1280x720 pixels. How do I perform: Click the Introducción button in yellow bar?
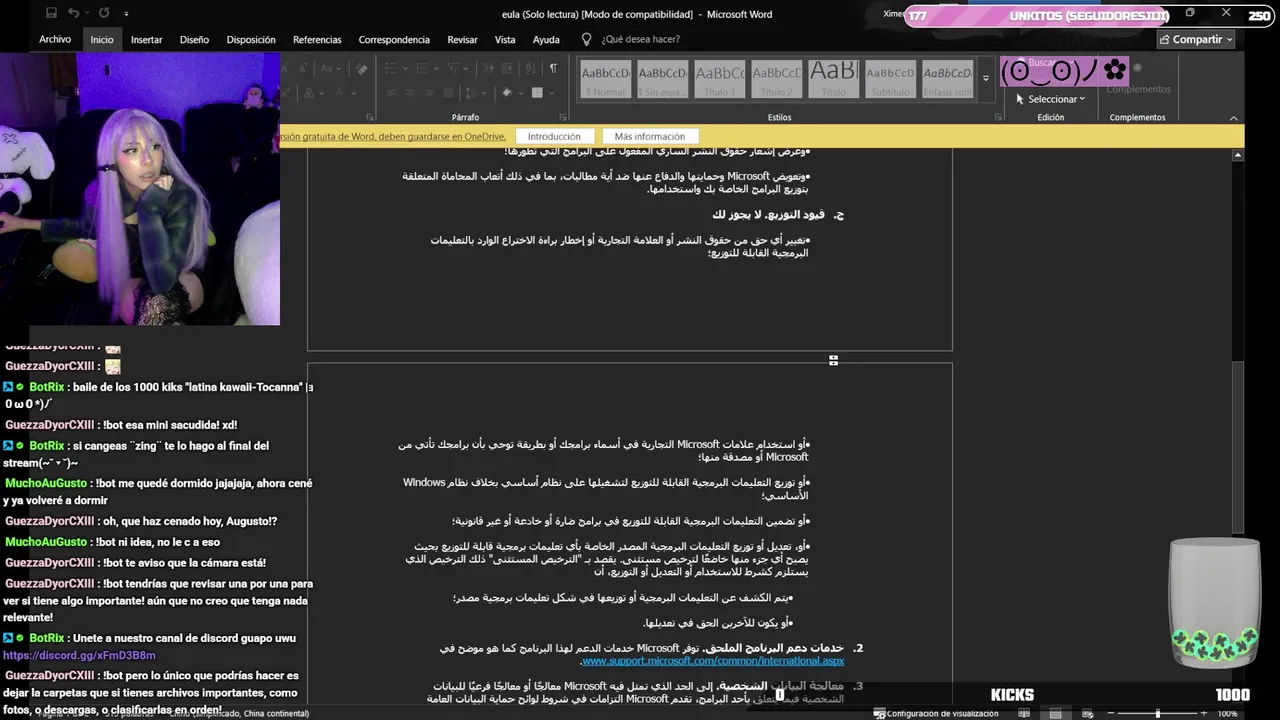point(554,136)
